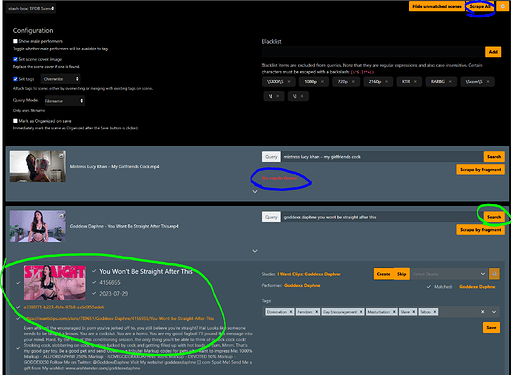511x375 pixels.
Task: Open the Select Studio dropdown
Action: click(449, 274)
